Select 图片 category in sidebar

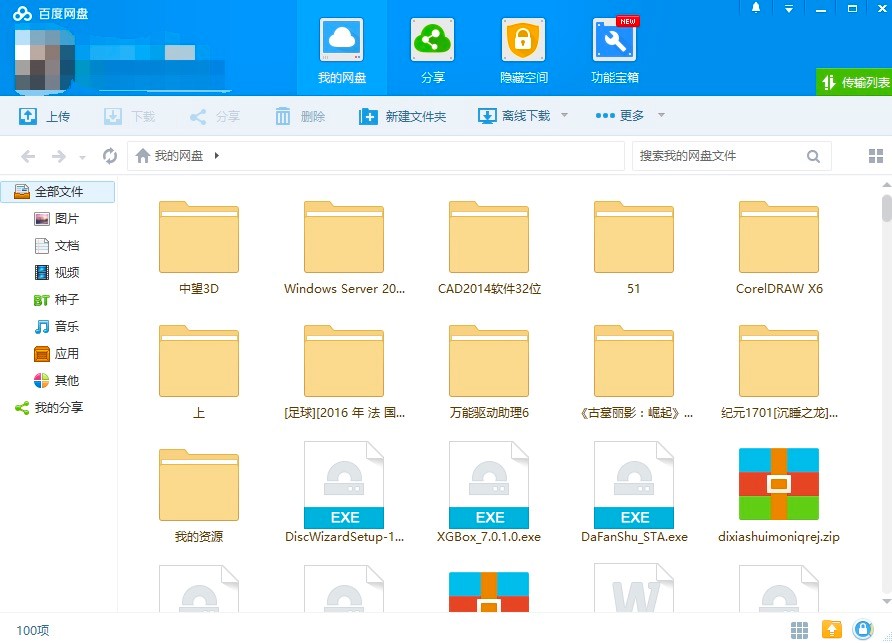(x=56, y=219)
